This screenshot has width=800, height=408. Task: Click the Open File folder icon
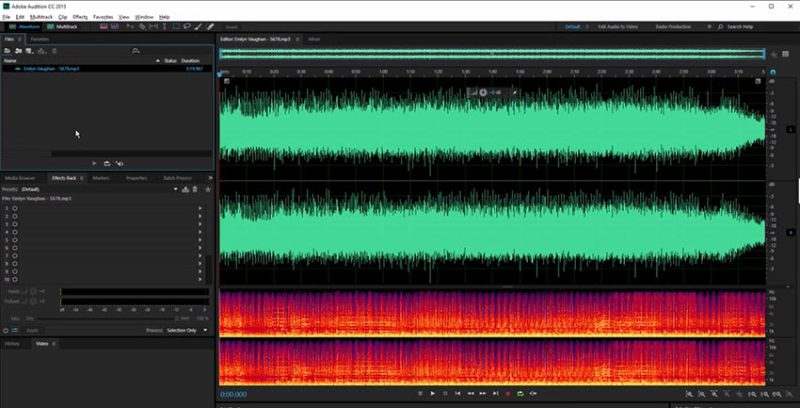[8, 49]
